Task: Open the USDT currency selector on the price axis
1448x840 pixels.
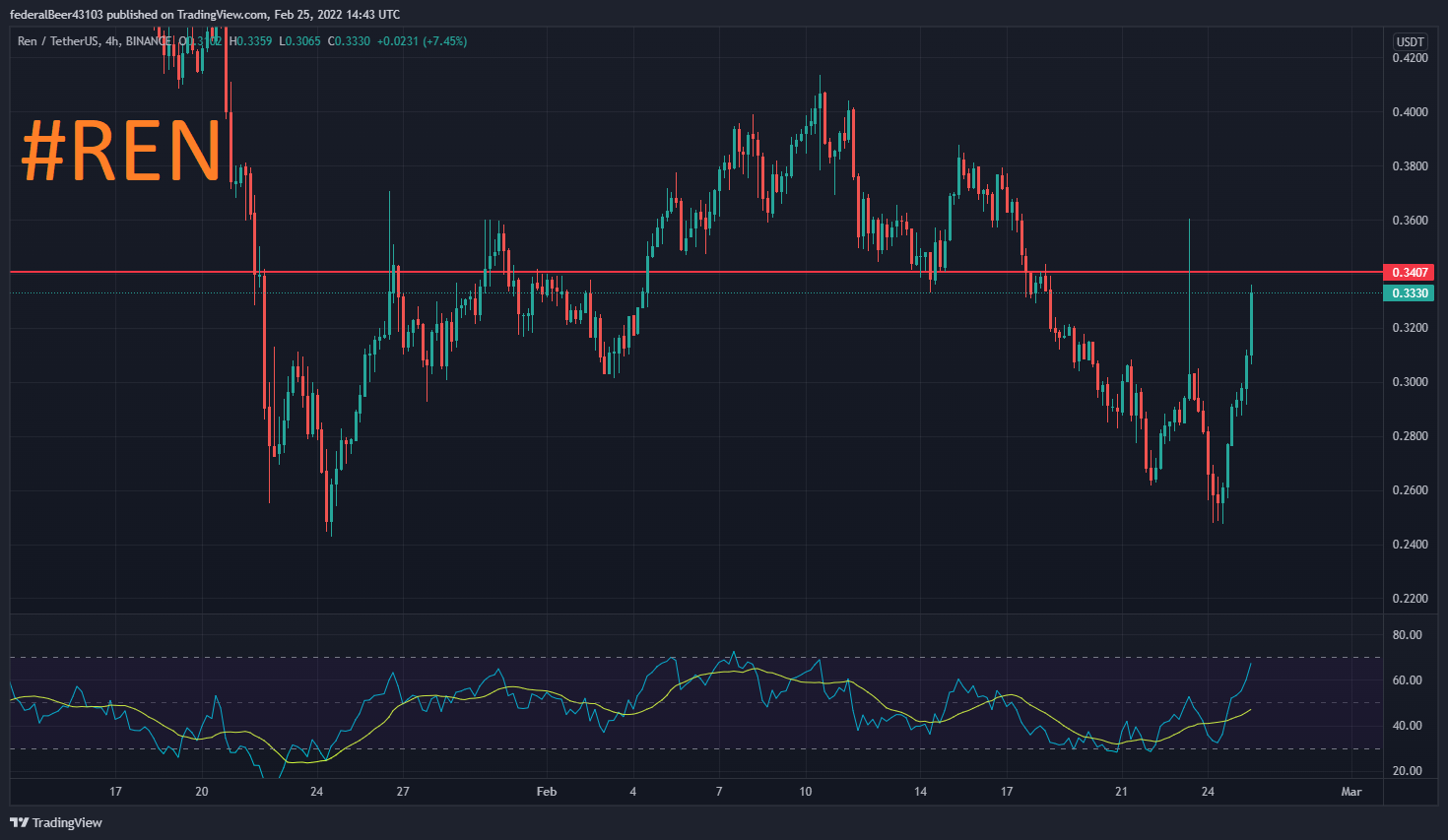Action: tap(1410, 41)
